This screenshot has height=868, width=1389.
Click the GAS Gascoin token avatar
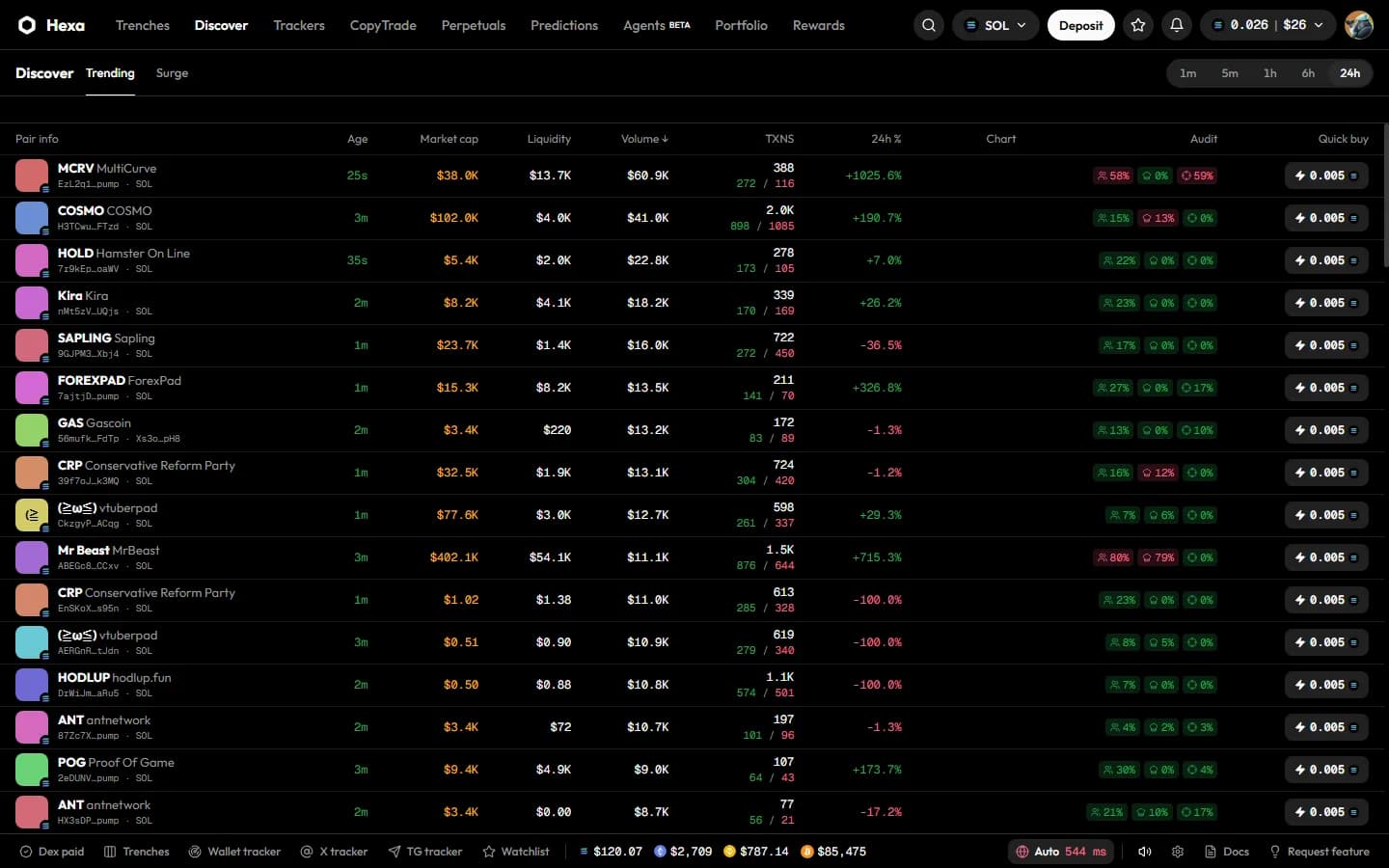[x=32, y=430]
